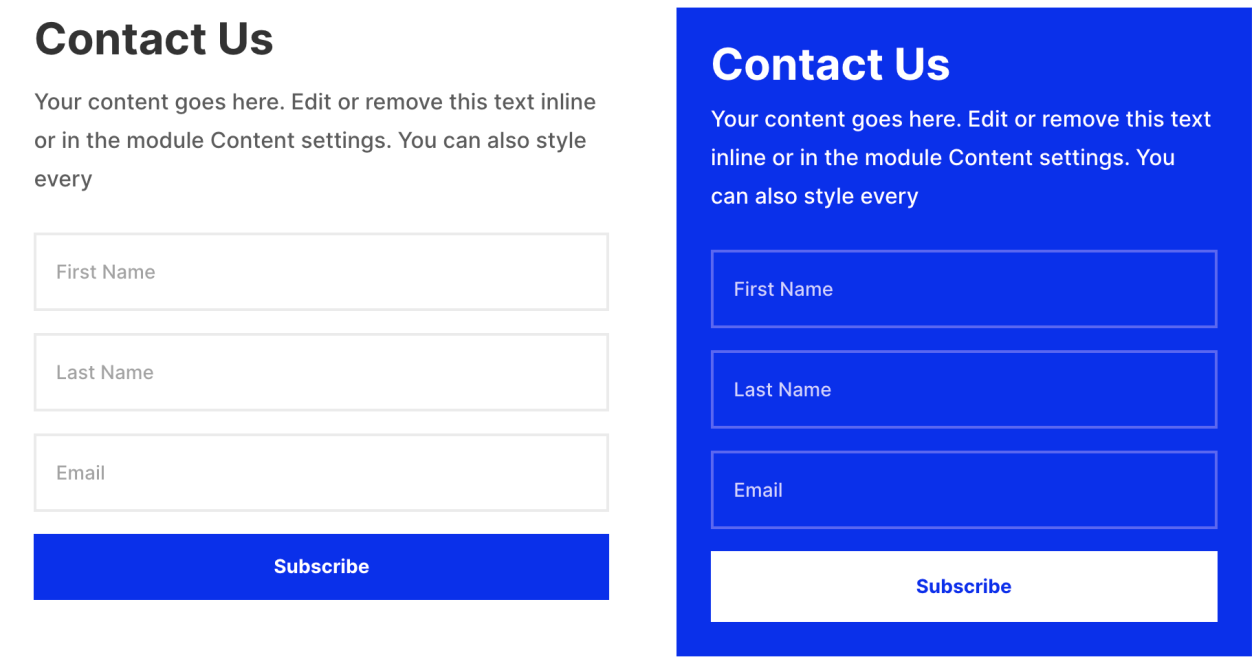
Task: Click the blue Subscribe button on the left form
Action: click(320, 566)
